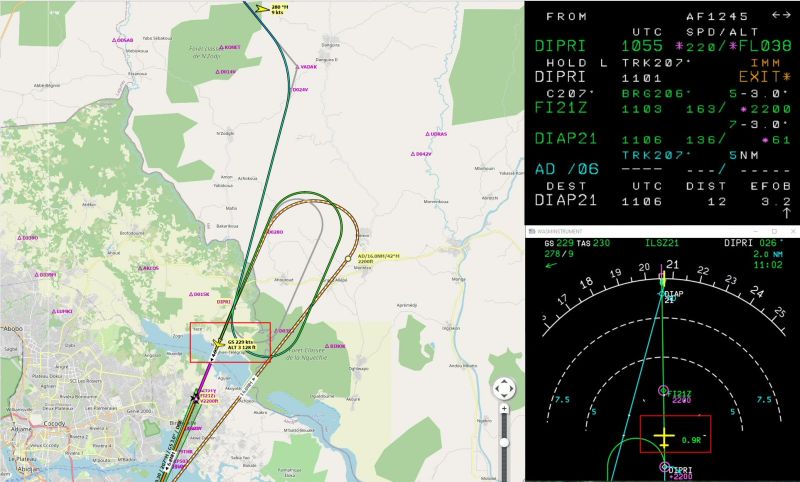
Task: Click the 278/9 wind readout on ND
Action: 559,253
